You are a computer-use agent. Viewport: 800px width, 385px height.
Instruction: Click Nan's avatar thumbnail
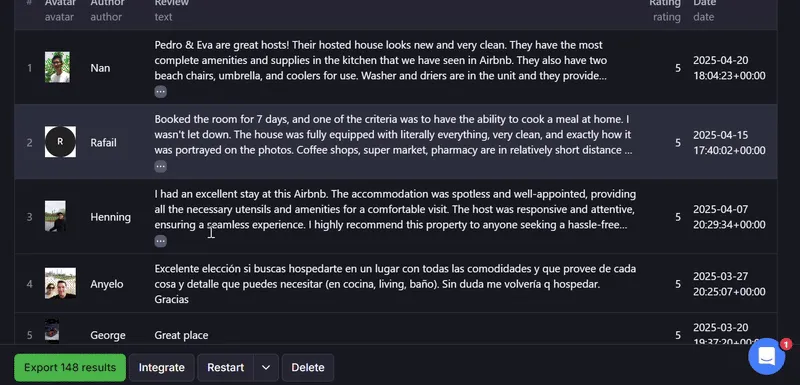57,67
